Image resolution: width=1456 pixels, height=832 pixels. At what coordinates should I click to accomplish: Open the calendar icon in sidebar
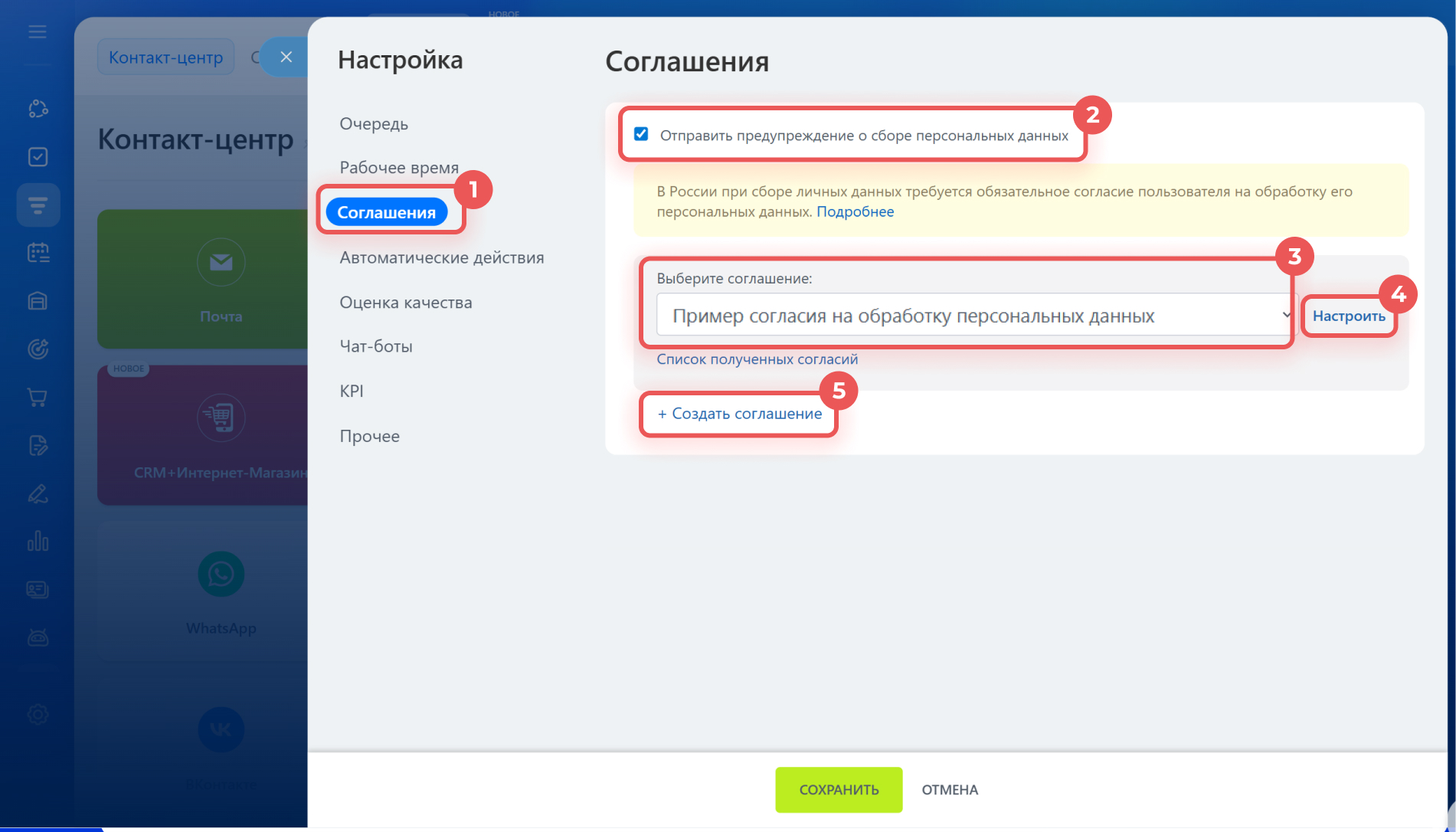tap(38, 253)
